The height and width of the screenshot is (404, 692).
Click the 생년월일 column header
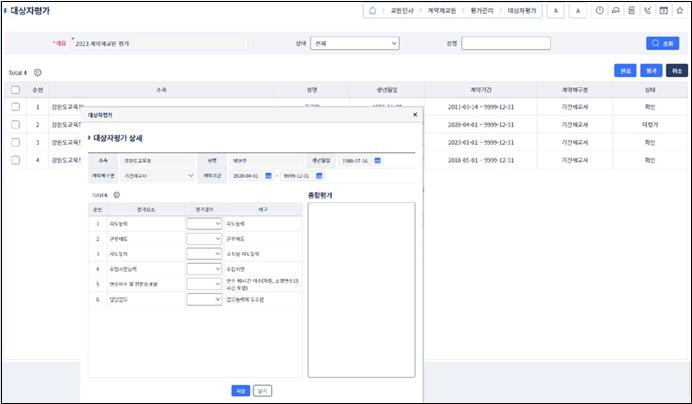click(x=387, y=90)
